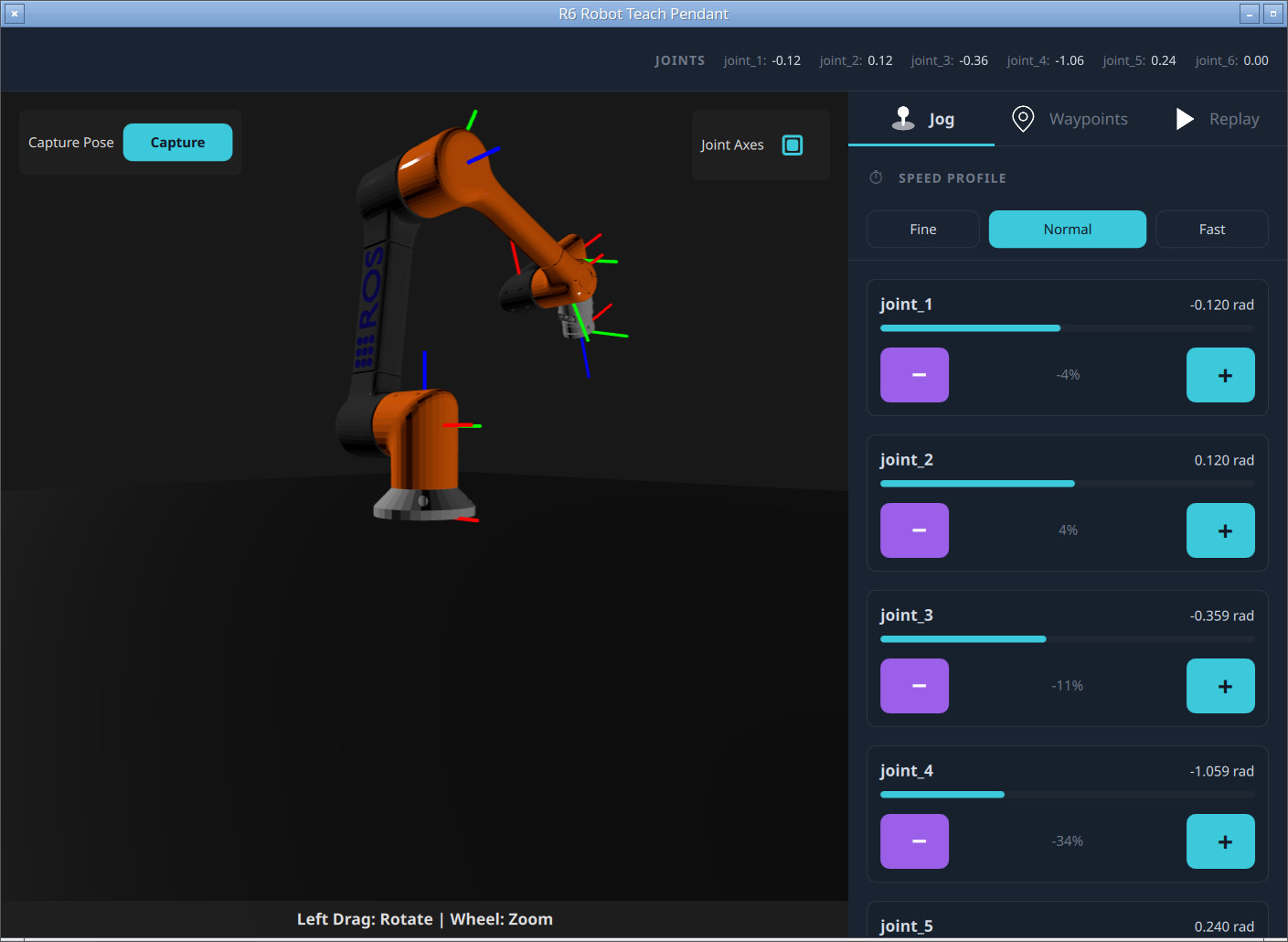
Task: Click the joint_2 0.120 rad value
Action: pyautogui.click(x=1224, y=460)
